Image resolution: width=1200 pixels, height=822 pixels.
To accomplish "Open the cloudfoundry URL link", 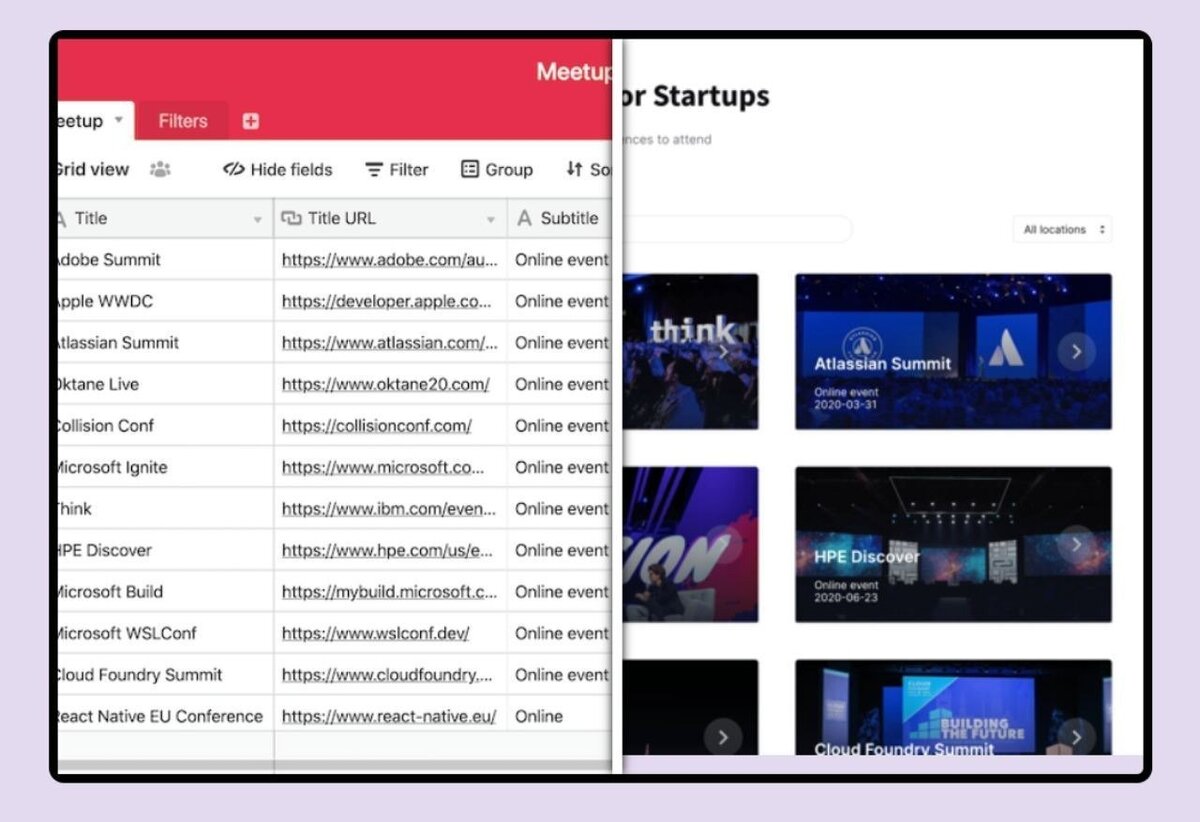I will tap(387, 675).
